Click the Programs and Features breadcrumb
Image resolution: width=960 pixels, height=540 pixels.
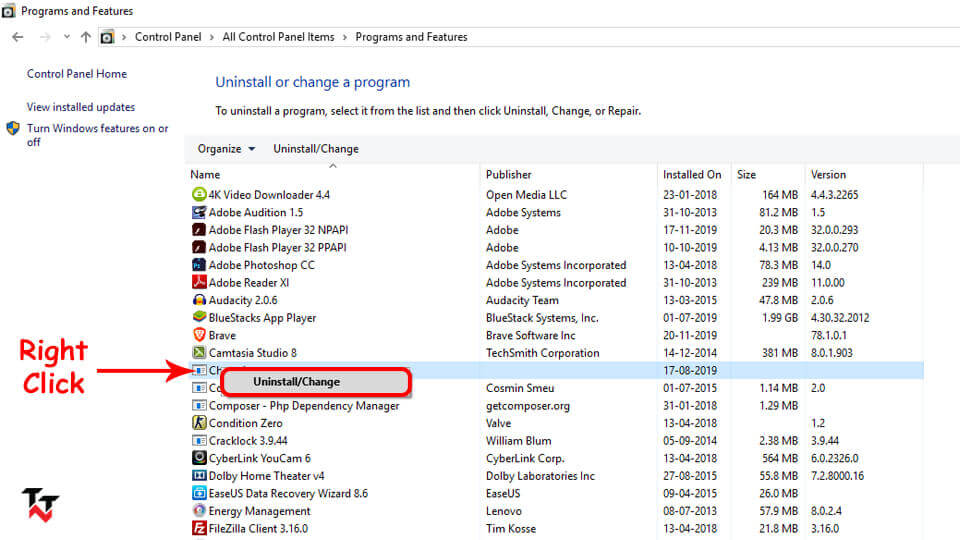point(411,37)
